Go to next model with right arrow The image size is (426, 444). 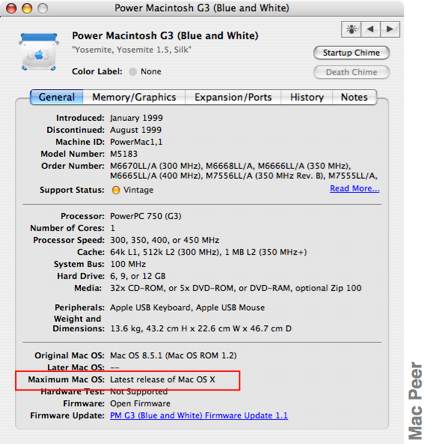pyautogui.click(x=389, y=29)
